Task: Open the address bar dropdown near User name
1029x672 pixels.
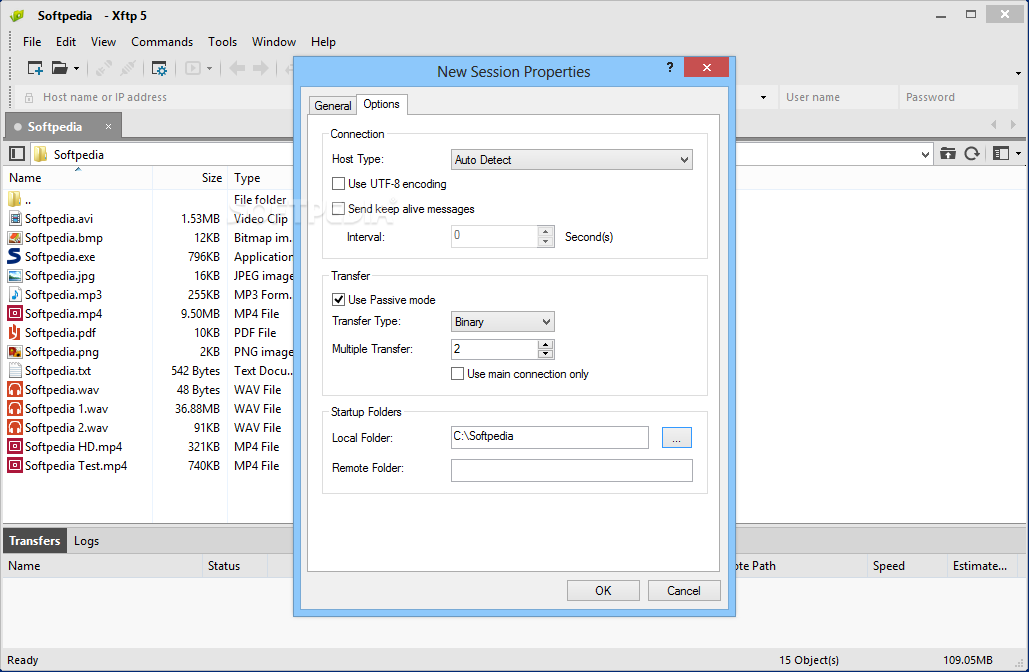Action: click(x=763, y=98)
